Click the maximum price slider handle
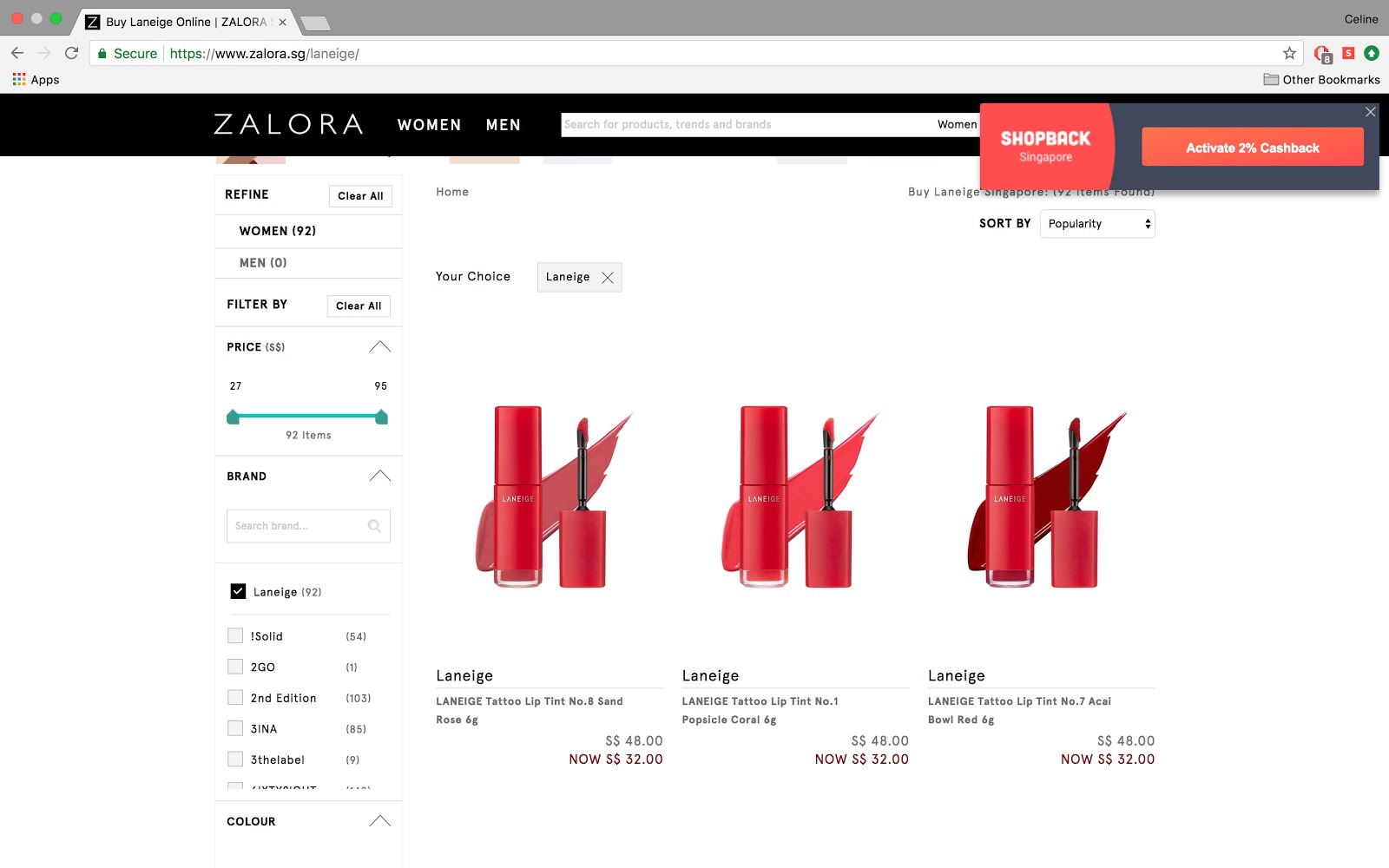This screenshot has height=868, width=1389. pos(381,417)
